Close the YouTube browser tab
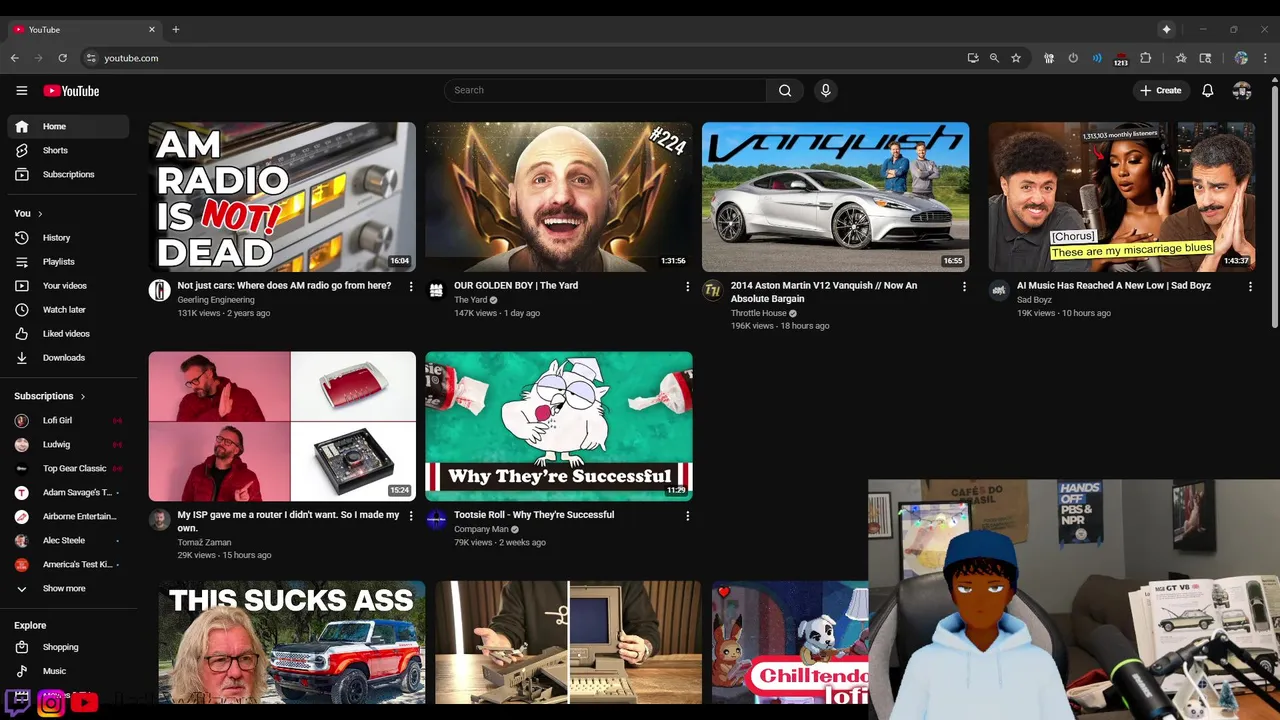 click(152, 30)
